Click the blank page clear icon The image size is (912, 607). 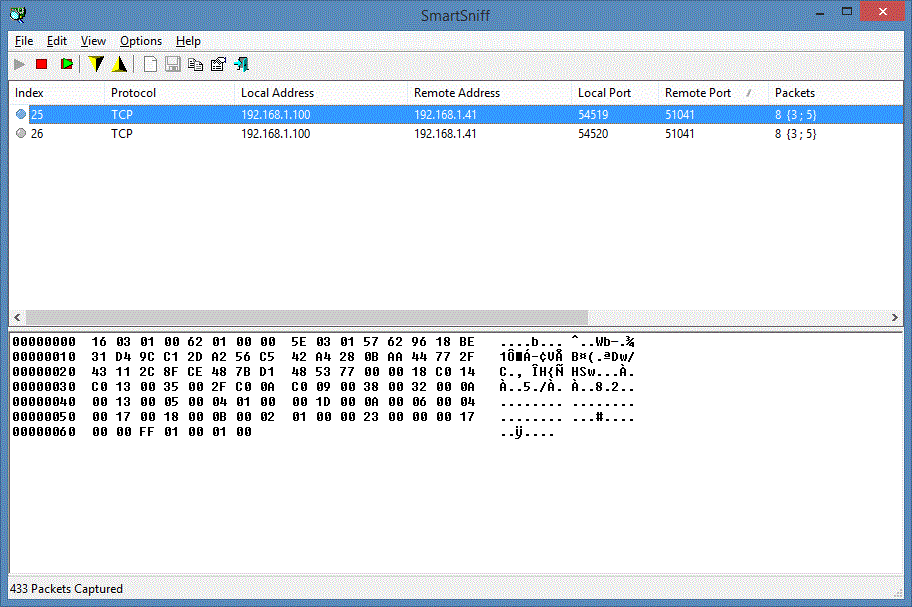pos(150,64)
